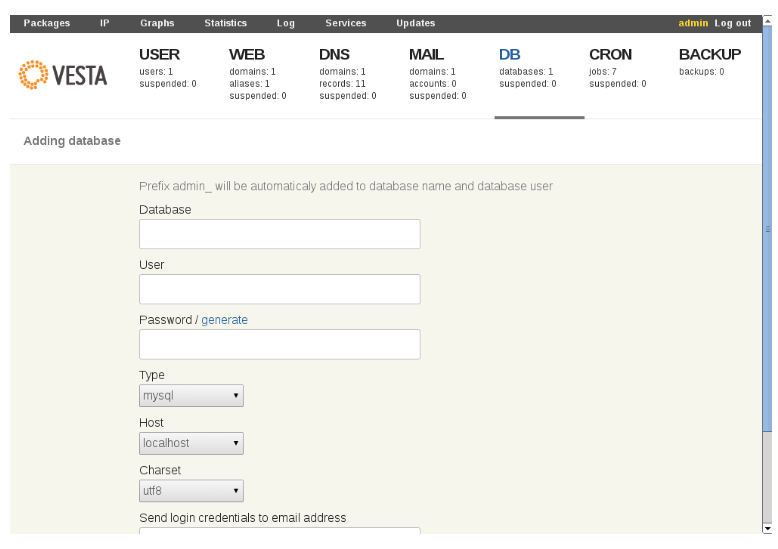The width and height of the screenshot is (778, 549).
Task: Click the Vesta logo icon
Action: click(34, 75)
